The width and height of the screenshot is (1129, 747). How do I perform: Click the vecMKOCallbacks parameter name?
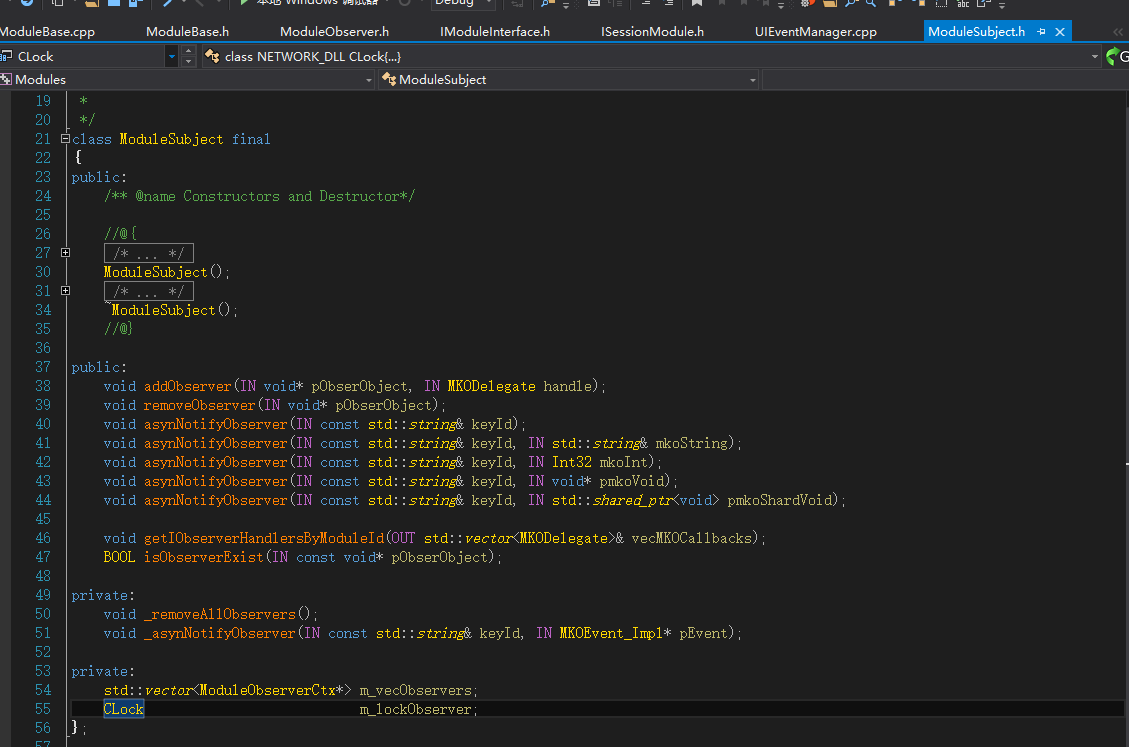point(691,538)
